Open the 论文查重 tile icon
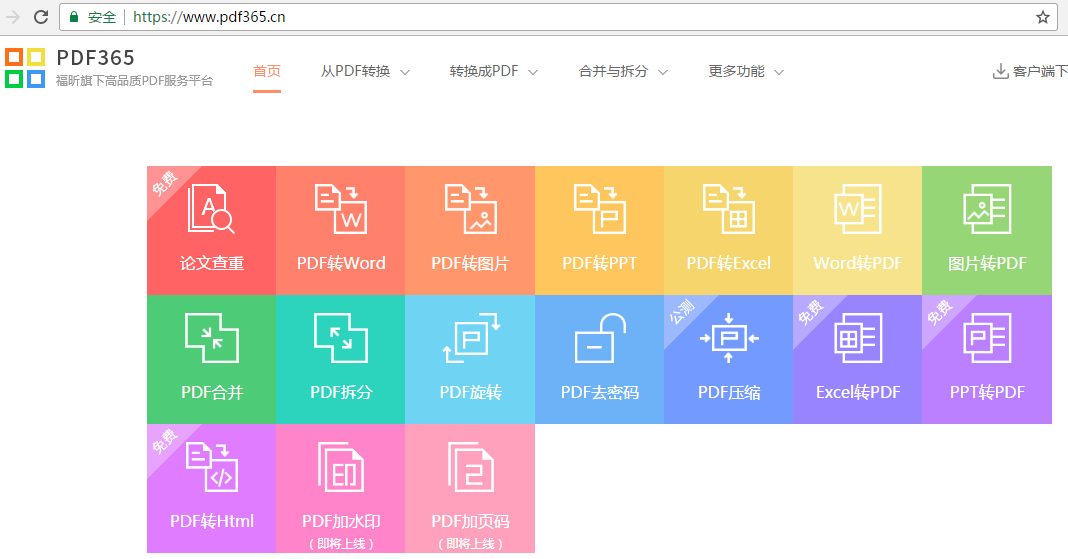This screenshot has width=1068, height=559. (210, 208)
